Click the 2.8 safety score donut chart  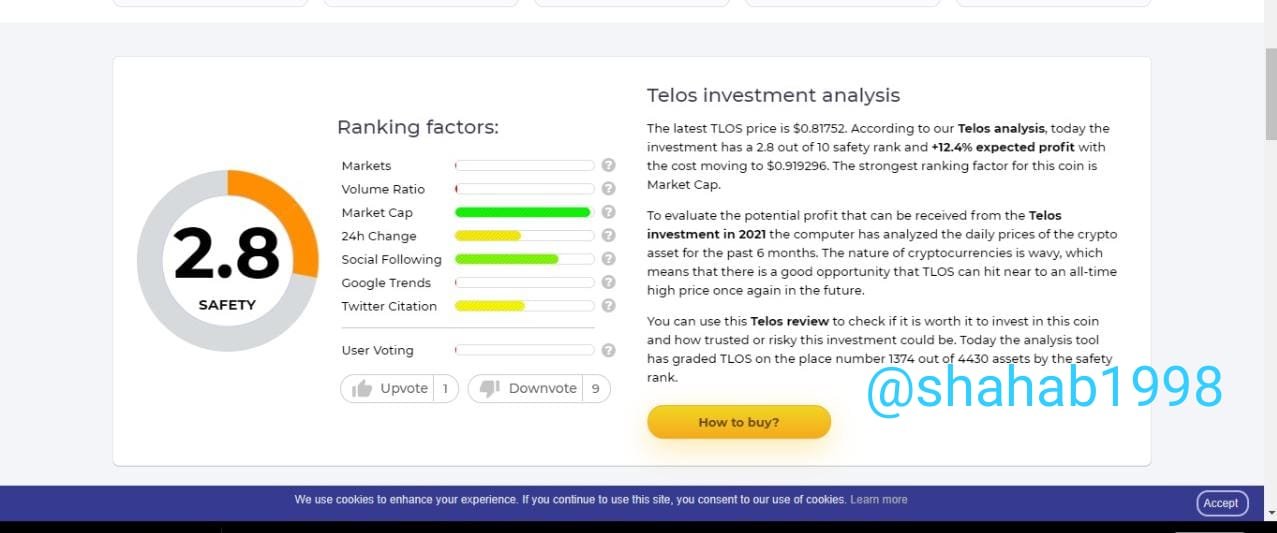[227, 261]
